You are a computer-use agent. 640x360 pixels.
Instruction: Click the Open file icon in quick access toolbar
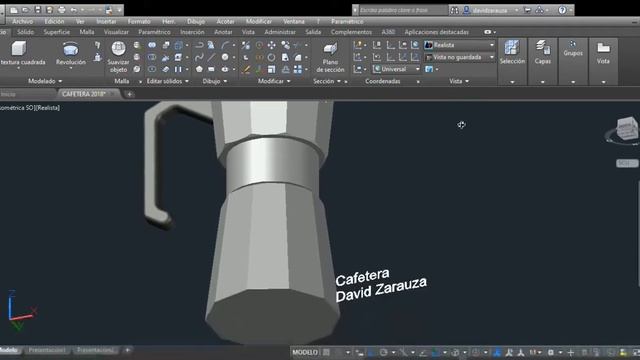click(26, 10)
